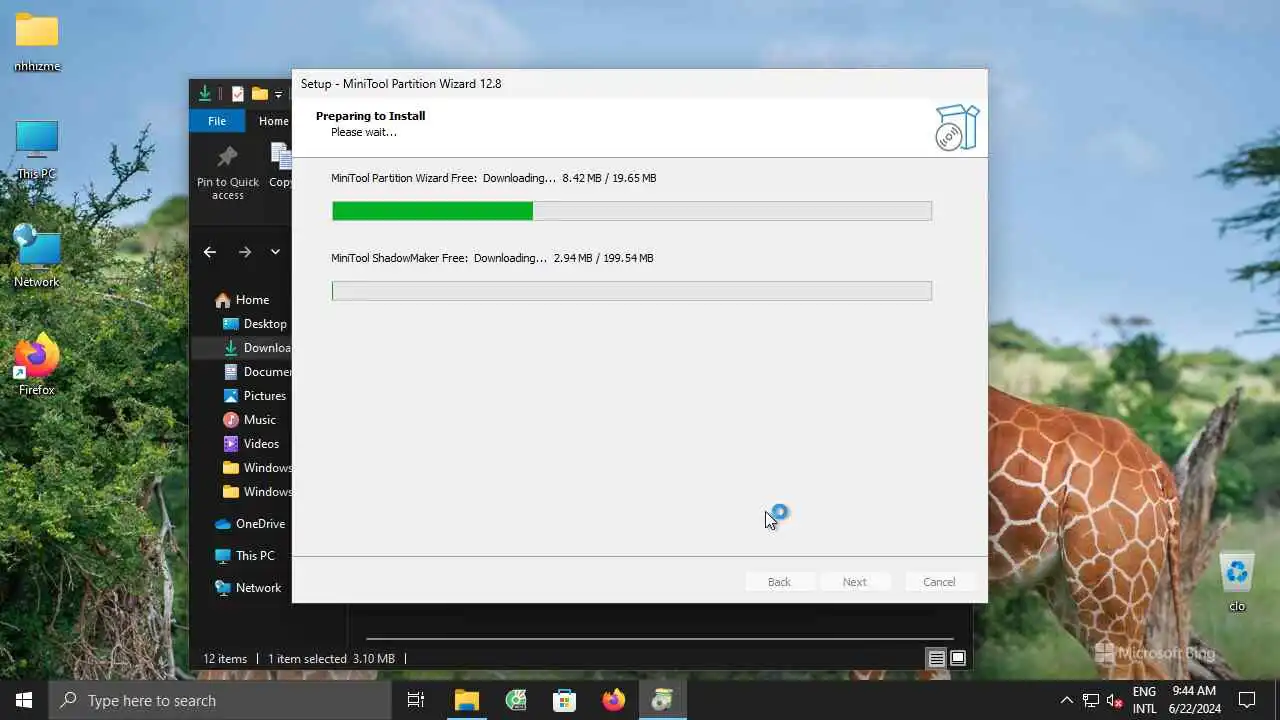Open File Explorer from the taskbar
The width and height of the screenshot is (1280, 720).
point(467,700)
